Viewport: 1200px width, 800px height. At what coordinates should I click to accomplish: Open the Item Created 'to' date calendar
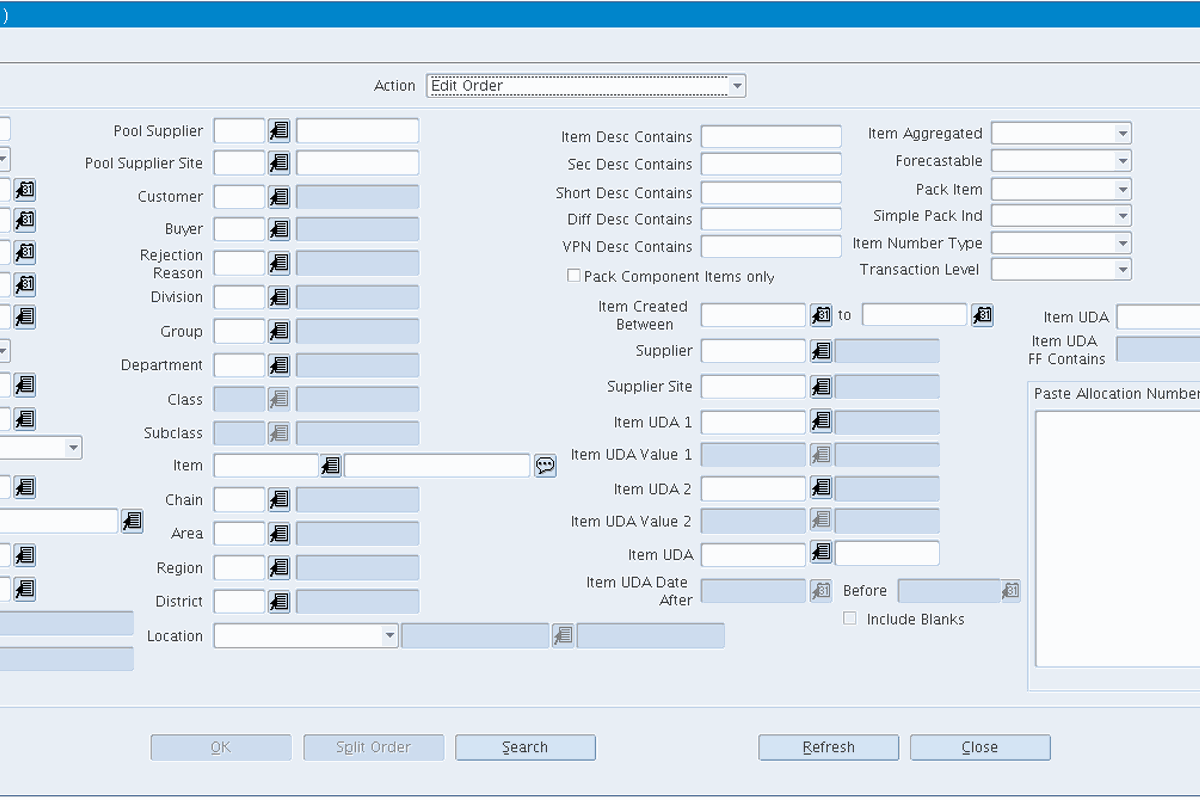point(982,315)
